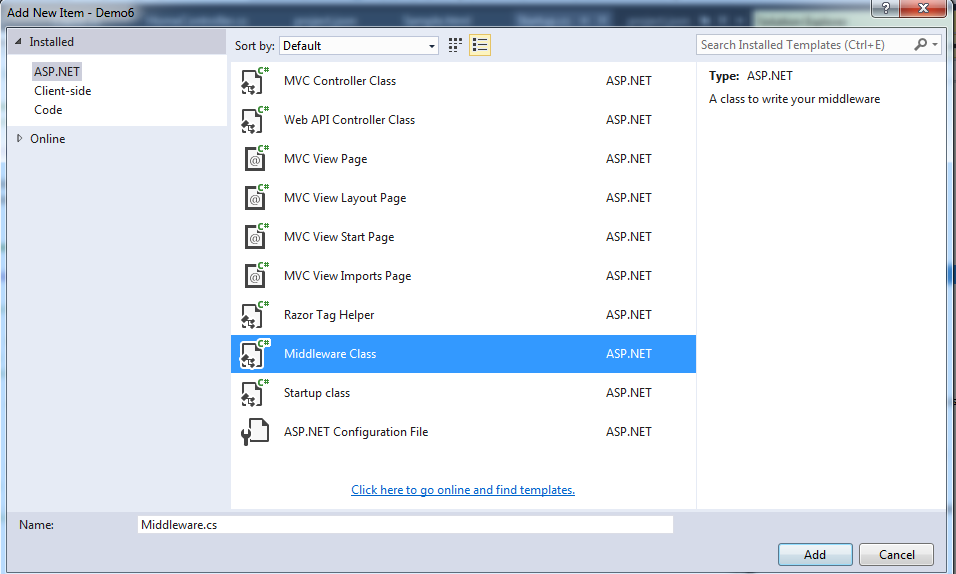Close the Add New Item dialog
This screenshot has width=956, height=574.
tap(923, 9)
